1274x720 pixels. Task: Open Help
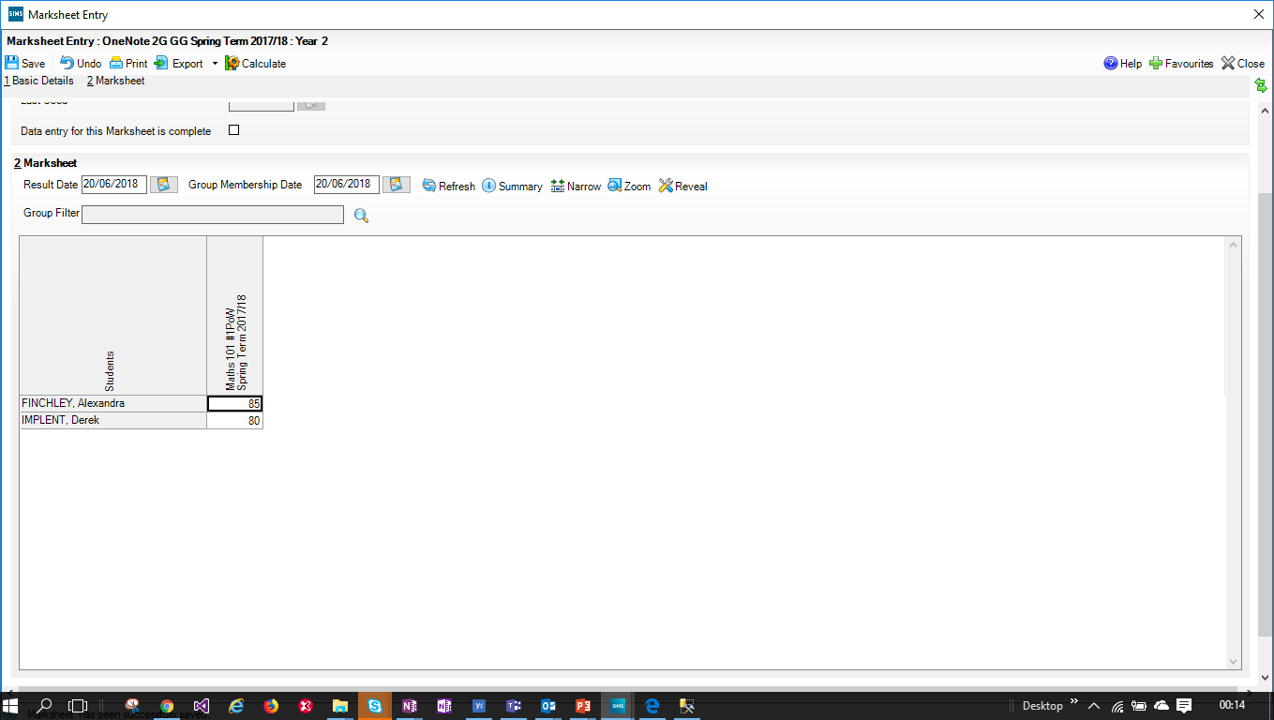(1122, 63)
